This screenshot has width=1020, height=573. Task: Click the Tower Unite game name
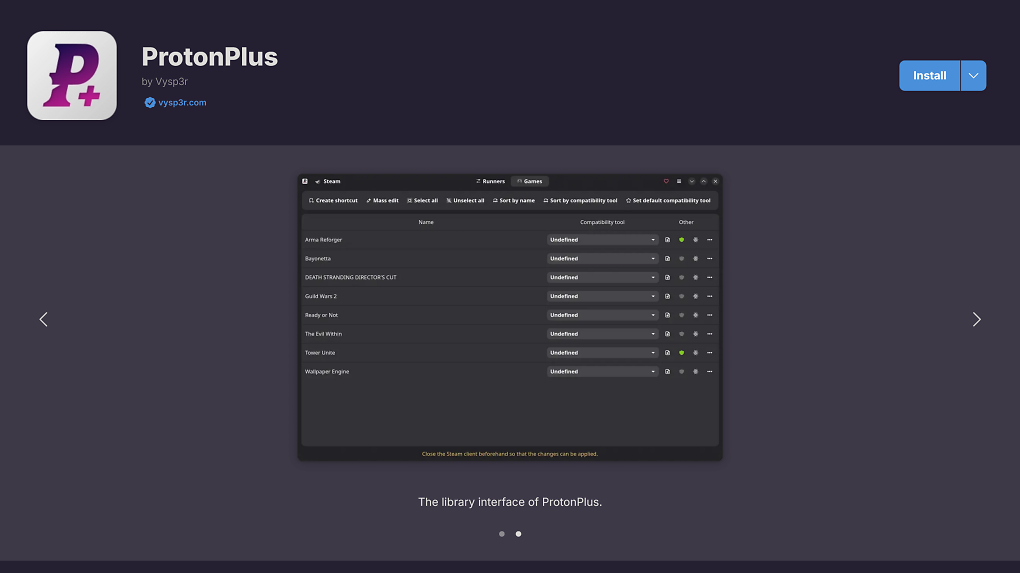[320, 353]
